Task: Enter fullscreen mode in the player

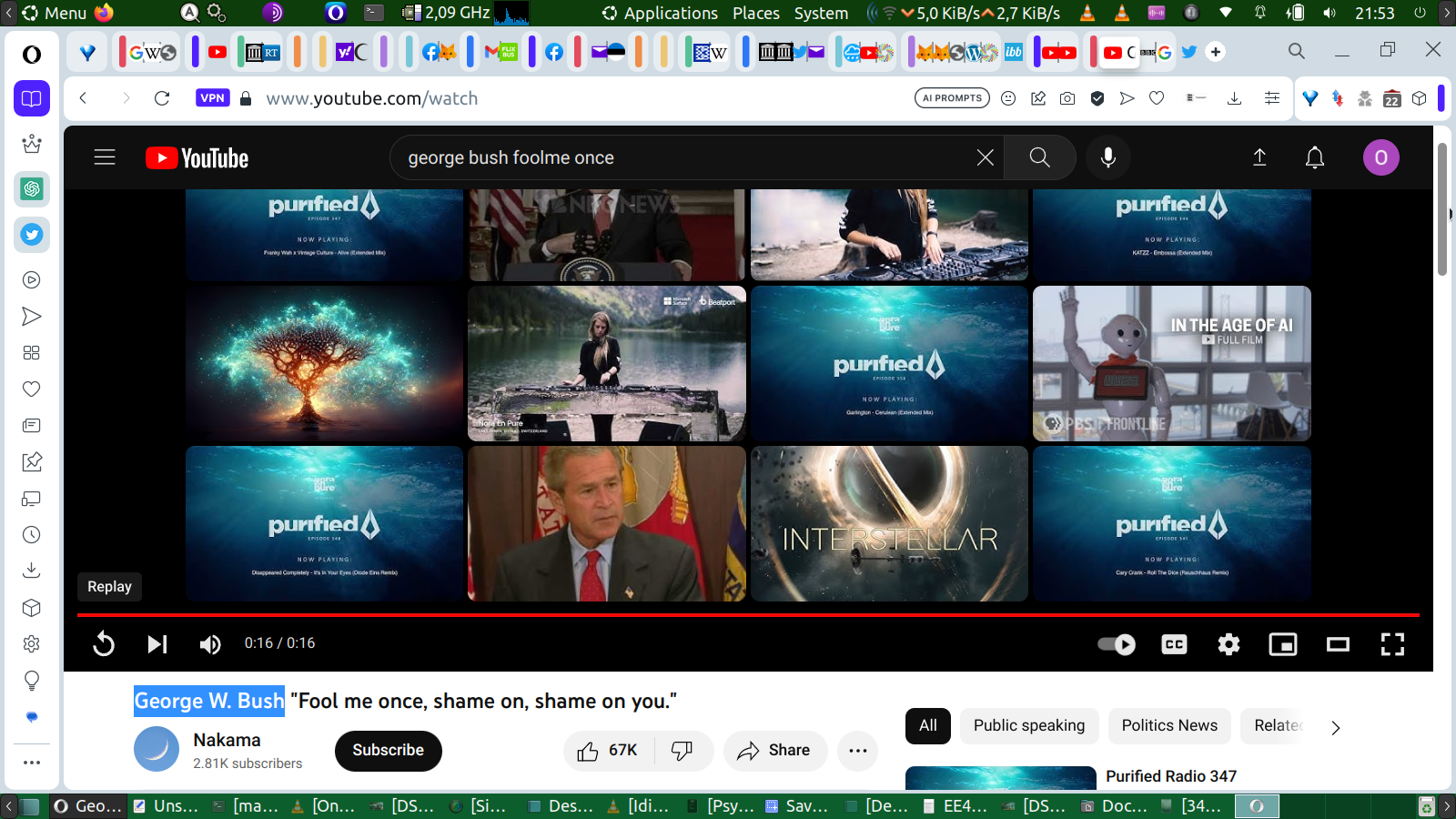Action: click(1391, 644)
